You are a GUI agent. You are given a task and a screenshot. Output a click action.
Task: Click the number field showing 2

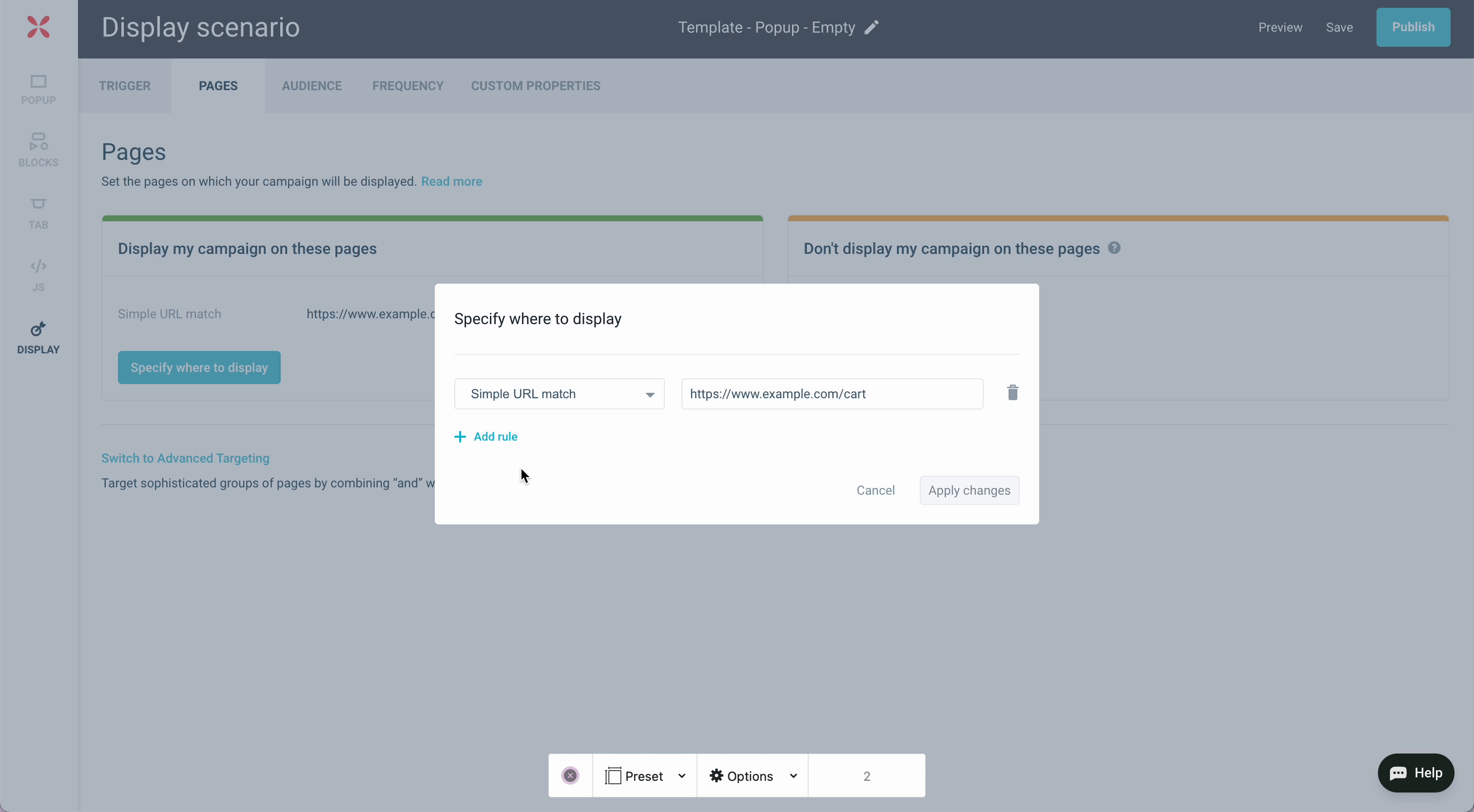click(x=866, y=776)
